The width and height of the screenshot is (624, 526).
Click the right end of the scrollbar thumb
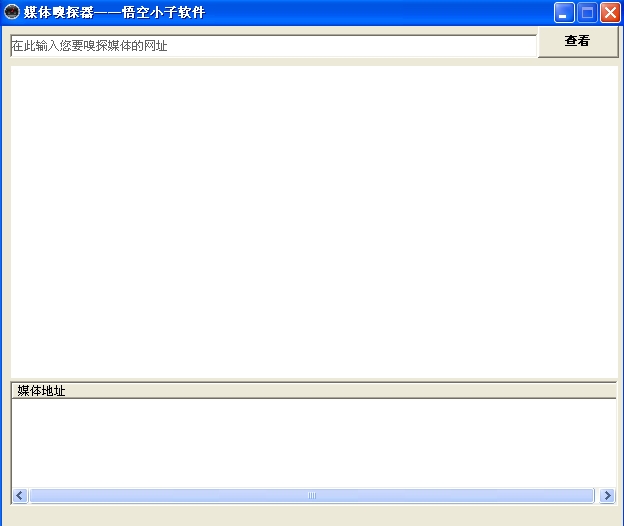pyautogui.click(x=588, y=496)
